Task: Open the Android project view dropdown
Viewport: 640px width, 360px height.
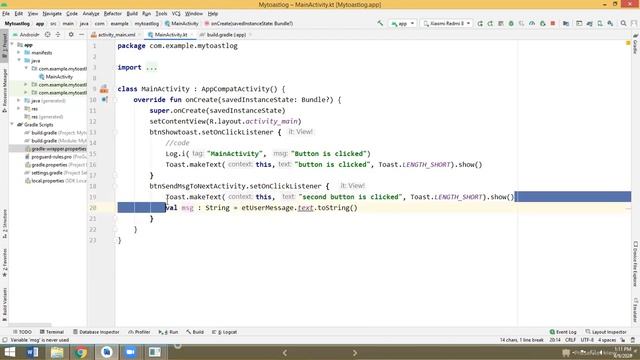Action: (26, 35)
